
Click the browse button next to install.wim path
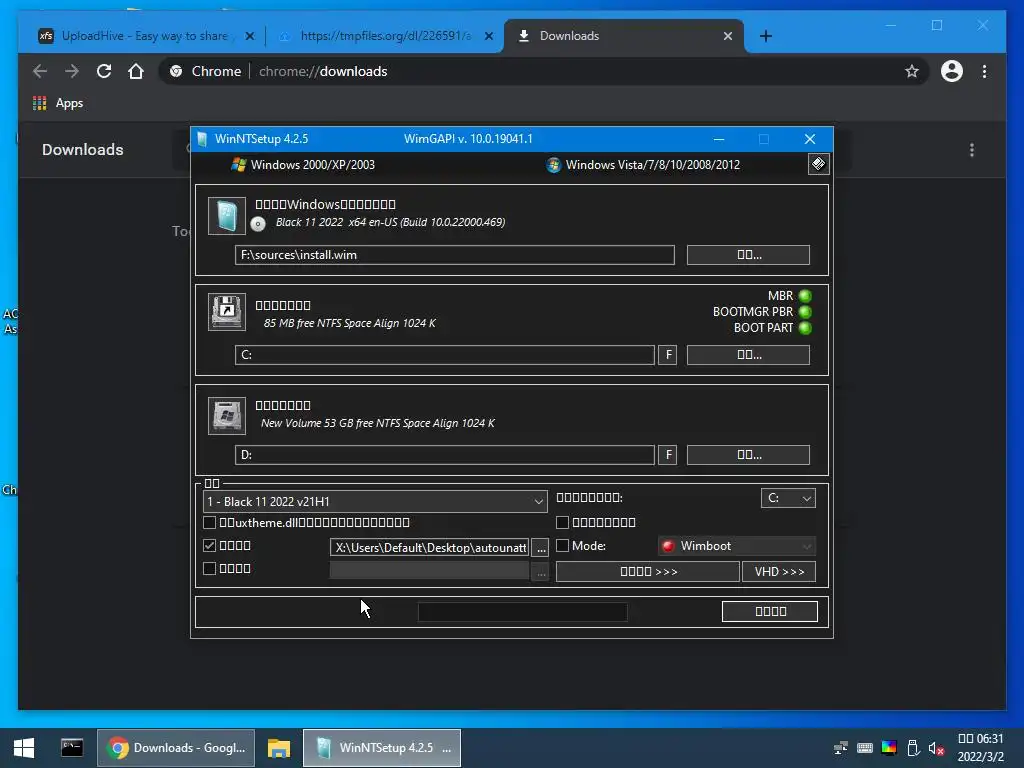(x=748, y=255)
